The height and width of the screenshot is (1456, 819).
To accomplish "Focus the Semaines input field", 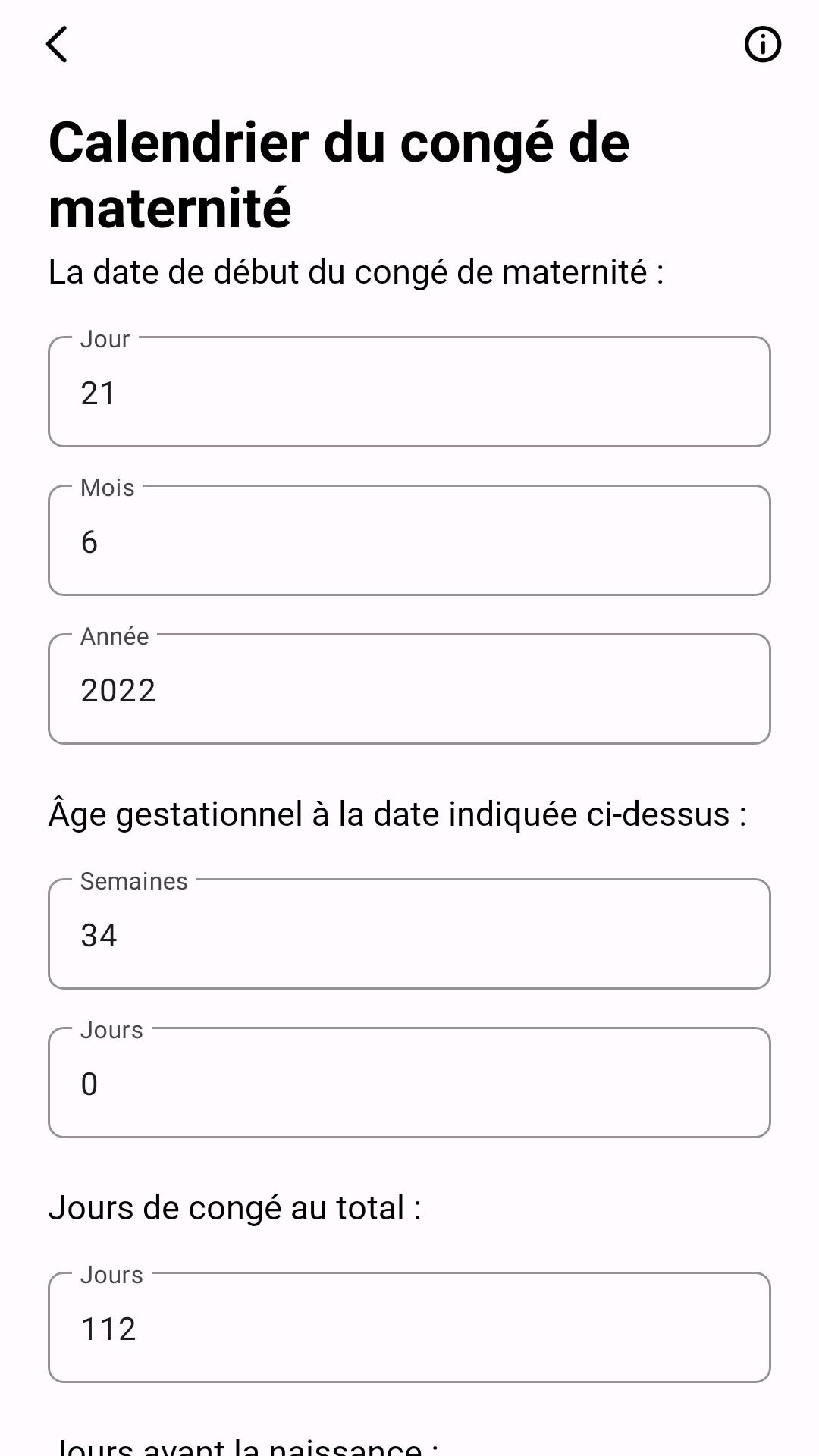I will (x=409, y=934).
